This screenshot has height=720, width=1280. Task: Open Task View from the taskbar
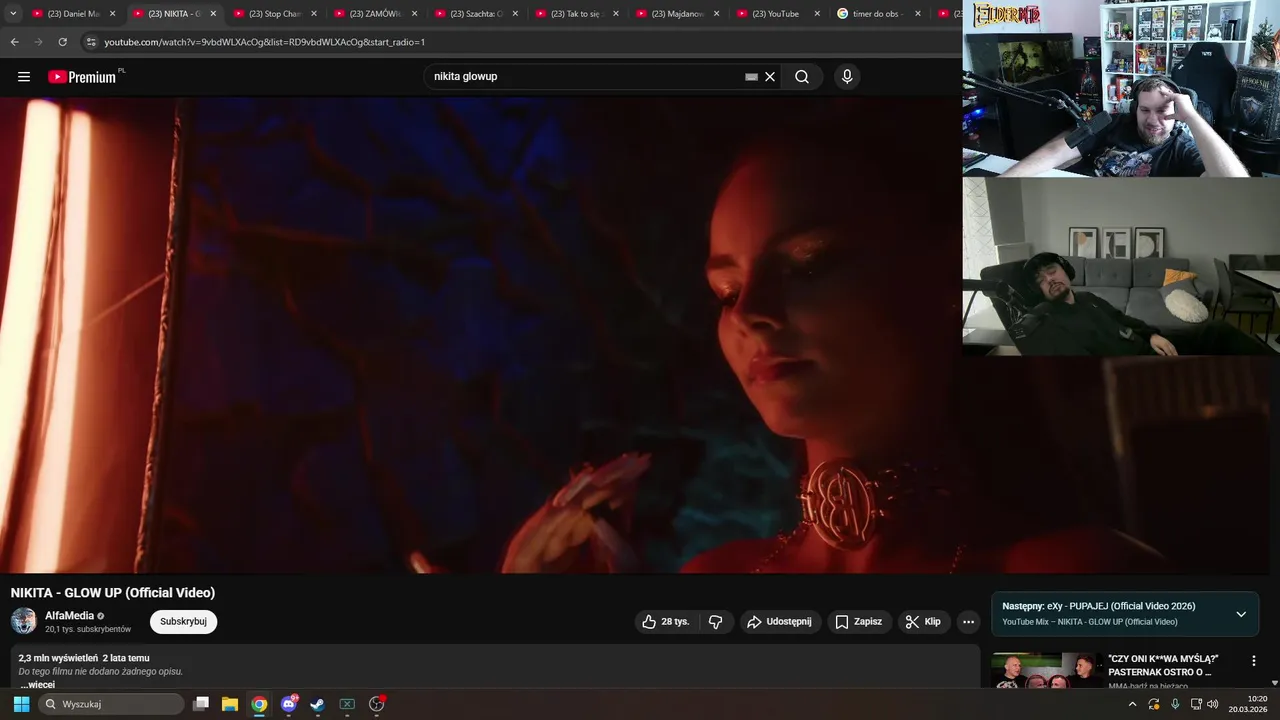(x=201, y=704)
